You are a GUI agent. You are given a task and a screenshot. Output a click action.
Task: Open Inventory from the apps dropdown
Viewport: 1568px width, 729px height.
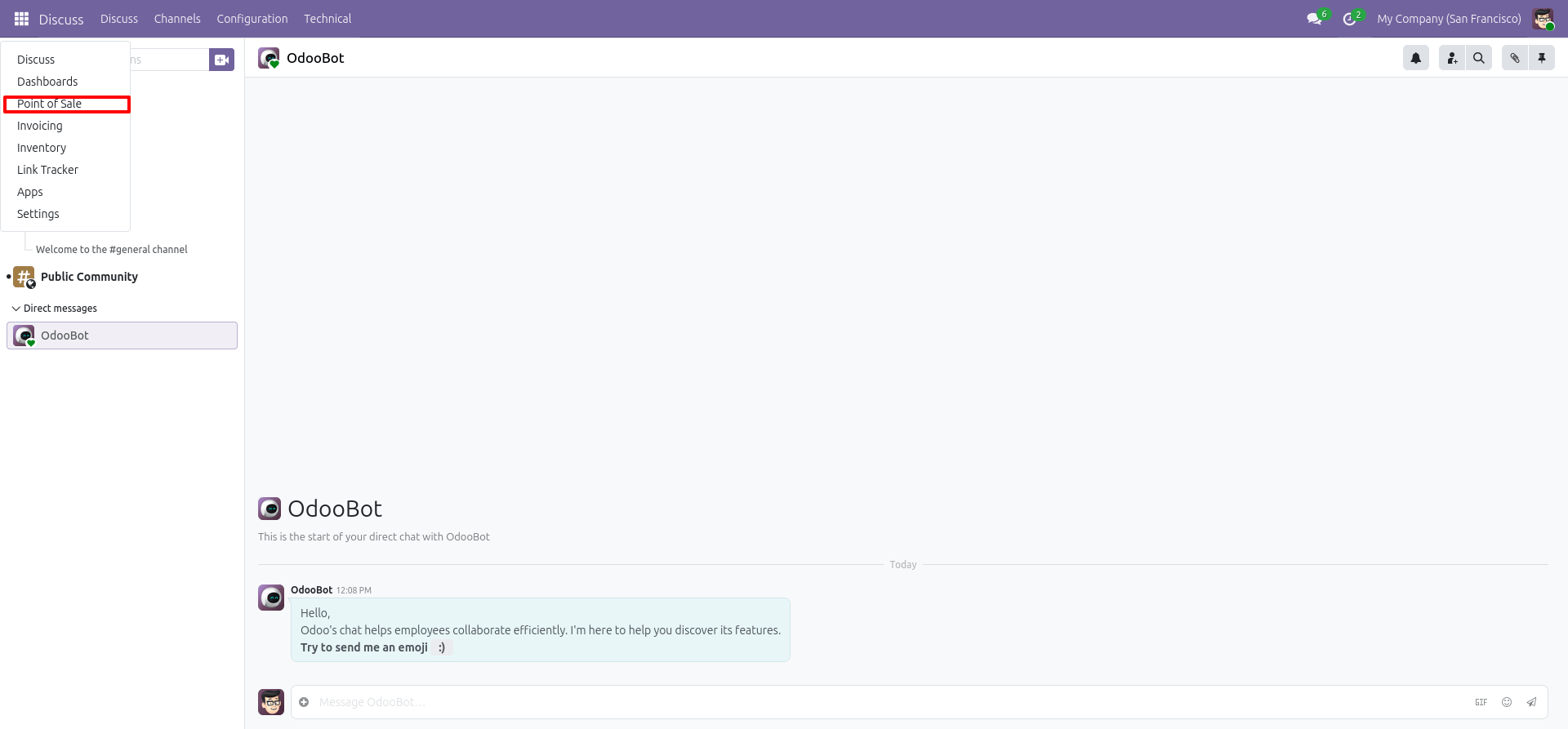point(65,148)
